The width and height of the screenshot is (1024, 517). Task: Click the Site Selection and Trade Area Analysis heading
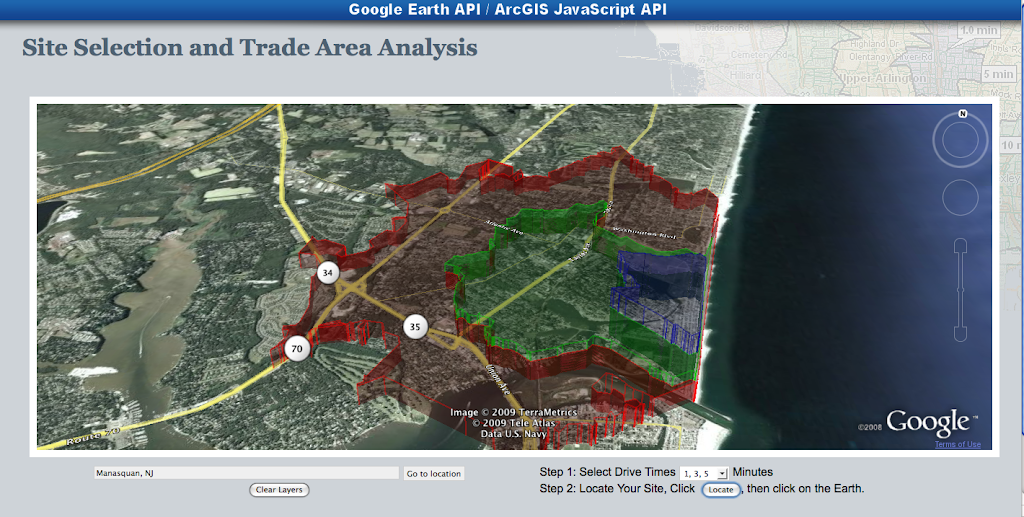249,48
